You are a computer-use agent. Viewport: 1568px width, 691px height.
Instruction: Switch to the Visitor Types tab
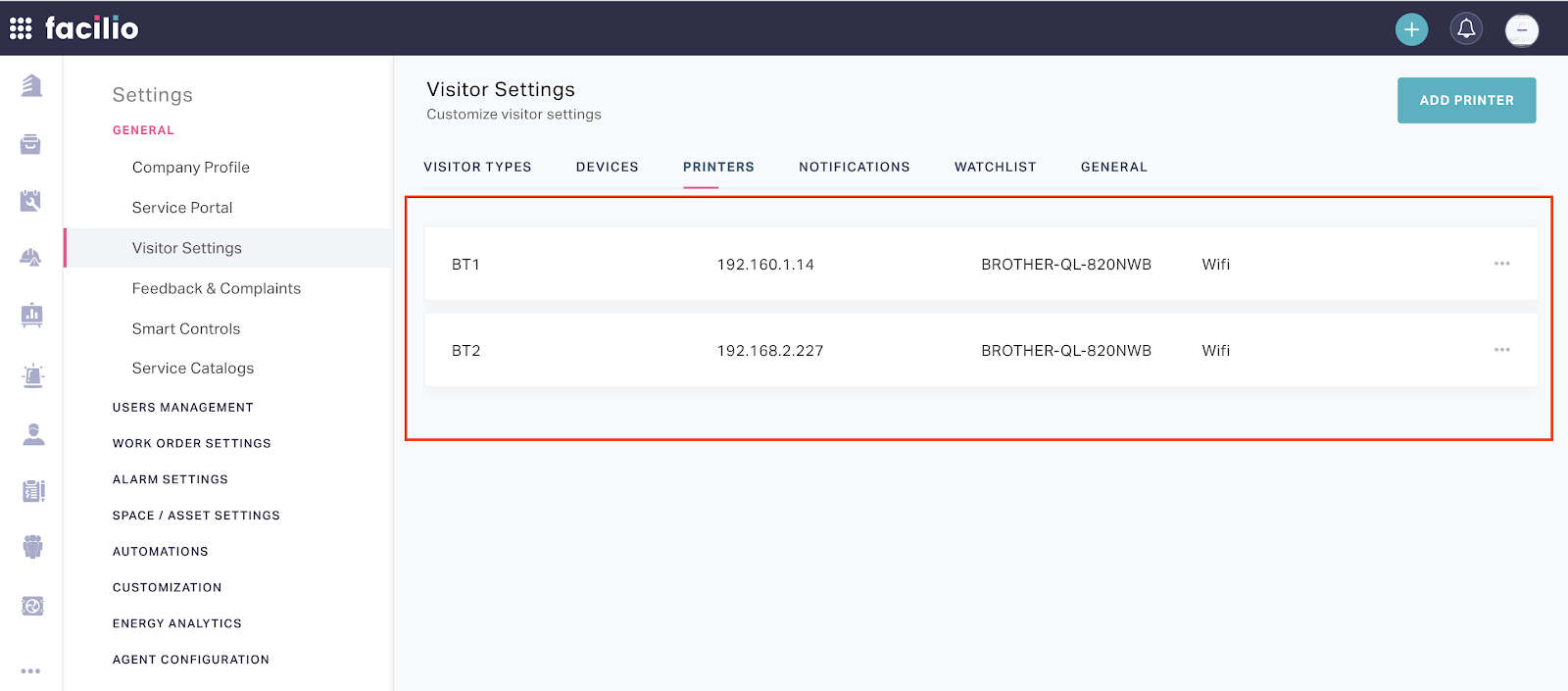(x=477, y=167)
